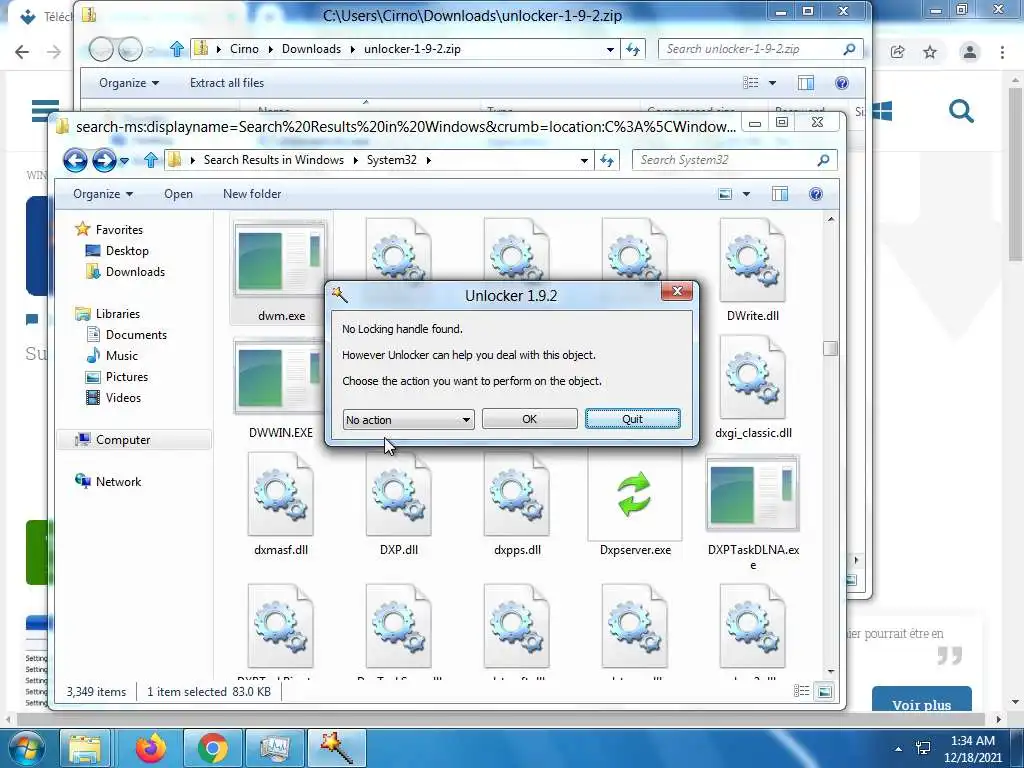Viewport: 1024px width, 768px height.
Task: Go back in System32 explorer window
Action: point(75,160)
